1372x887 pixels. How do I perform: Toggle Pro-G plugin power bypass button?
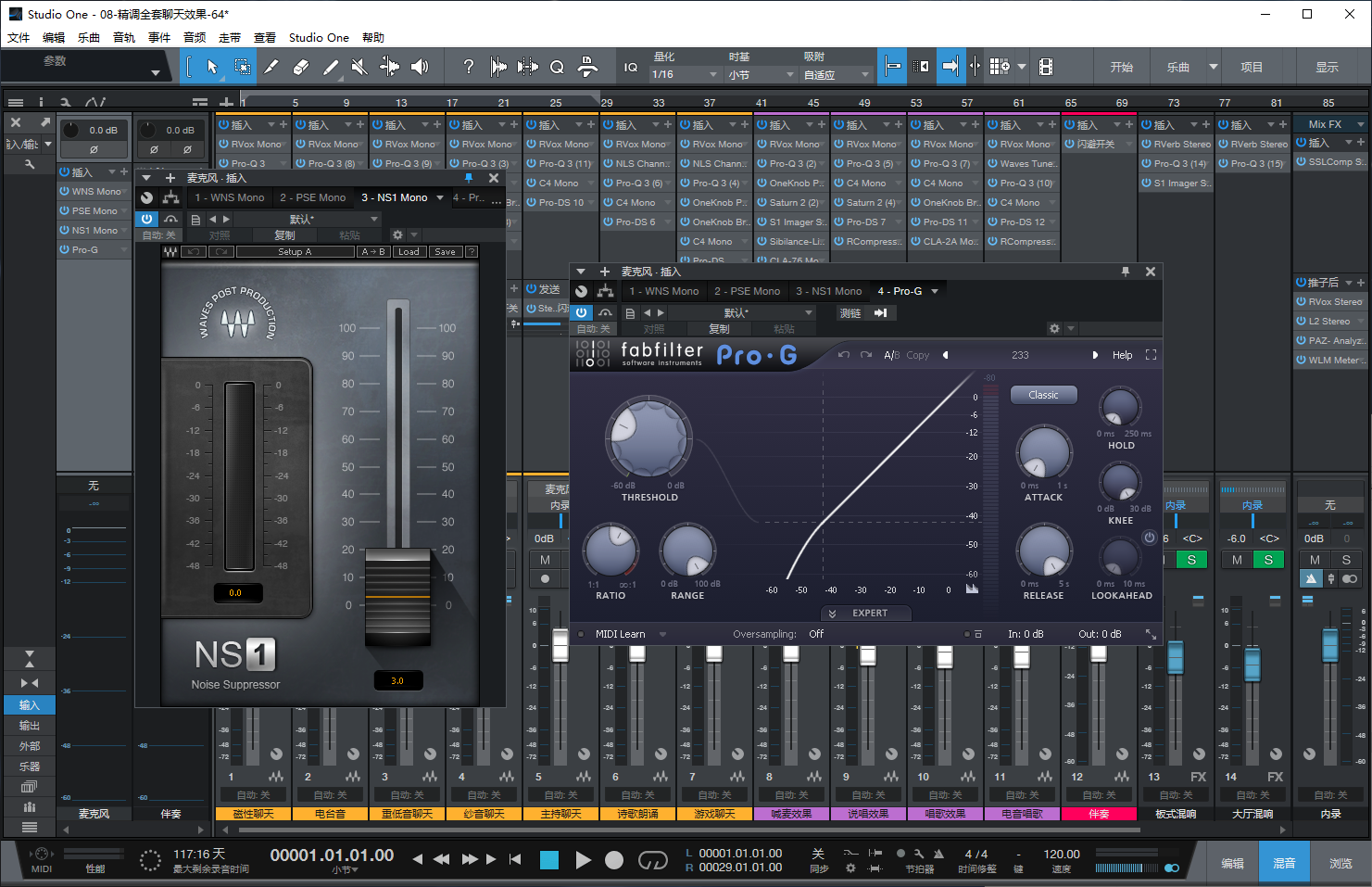[x=581, y=312]
